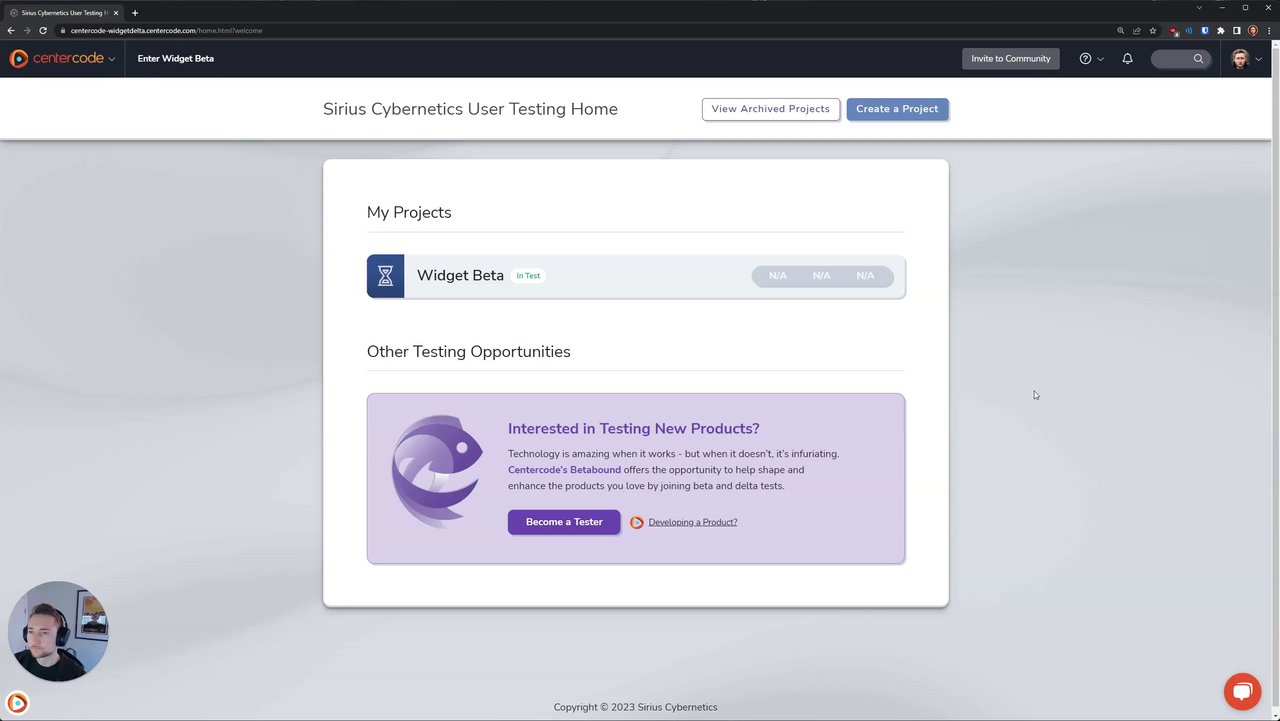Screen dimensions: 1280x721
Task: Click Invite to Community button
Action: [x=1011, y=59]
